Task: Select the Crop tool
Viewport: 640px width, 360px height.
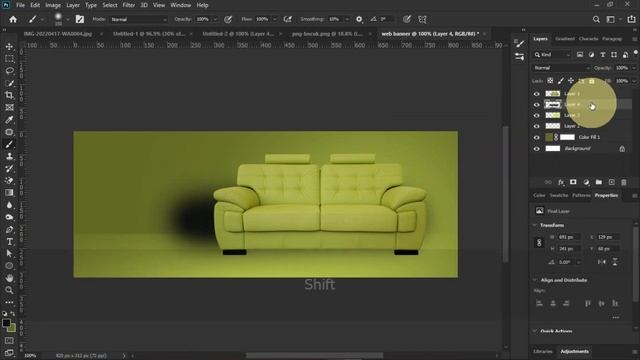Action: coord(9,95)
